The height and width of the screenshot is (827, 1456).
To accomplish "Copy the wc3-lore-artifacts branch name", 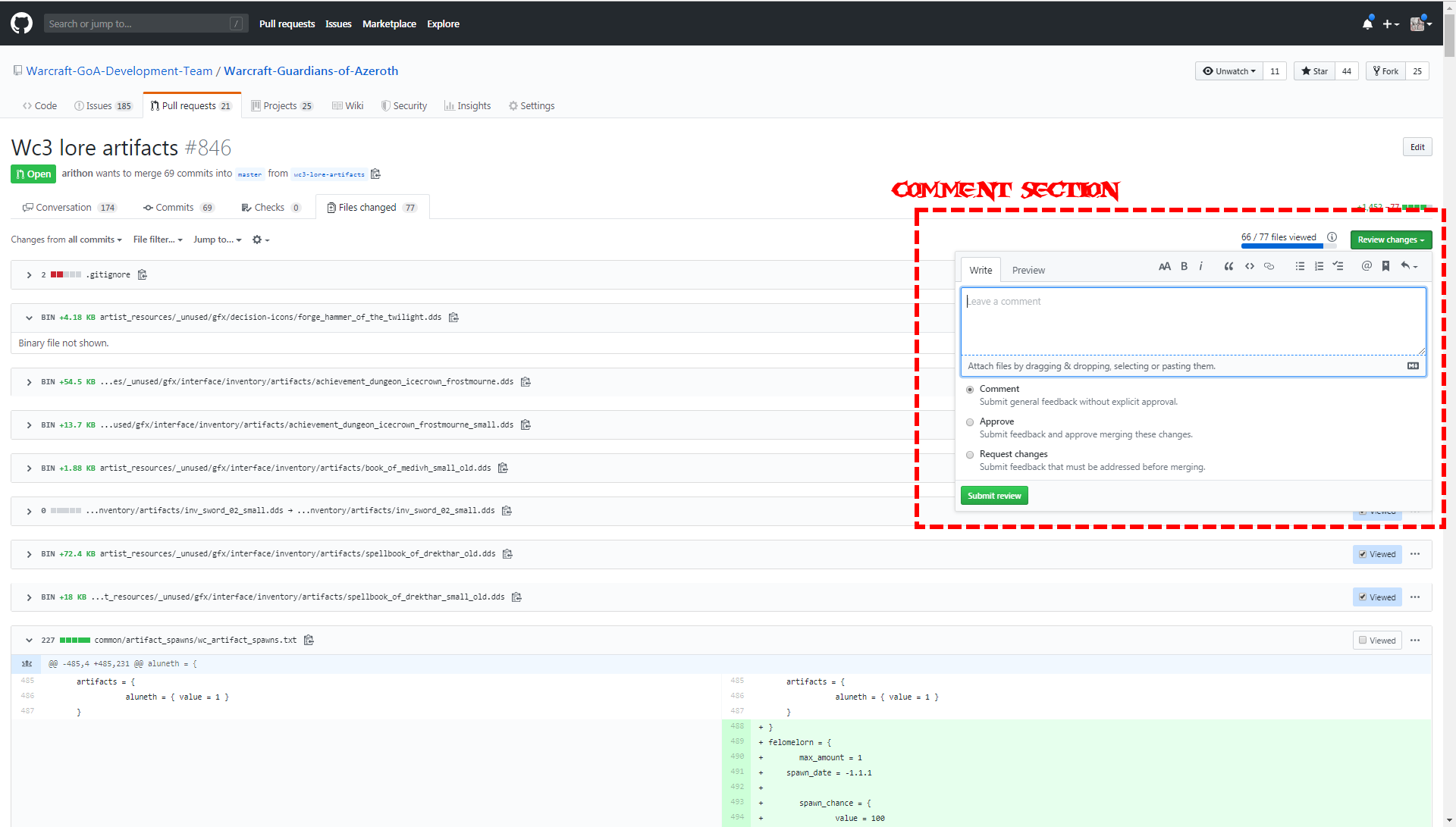I will (x=375, y=174).
